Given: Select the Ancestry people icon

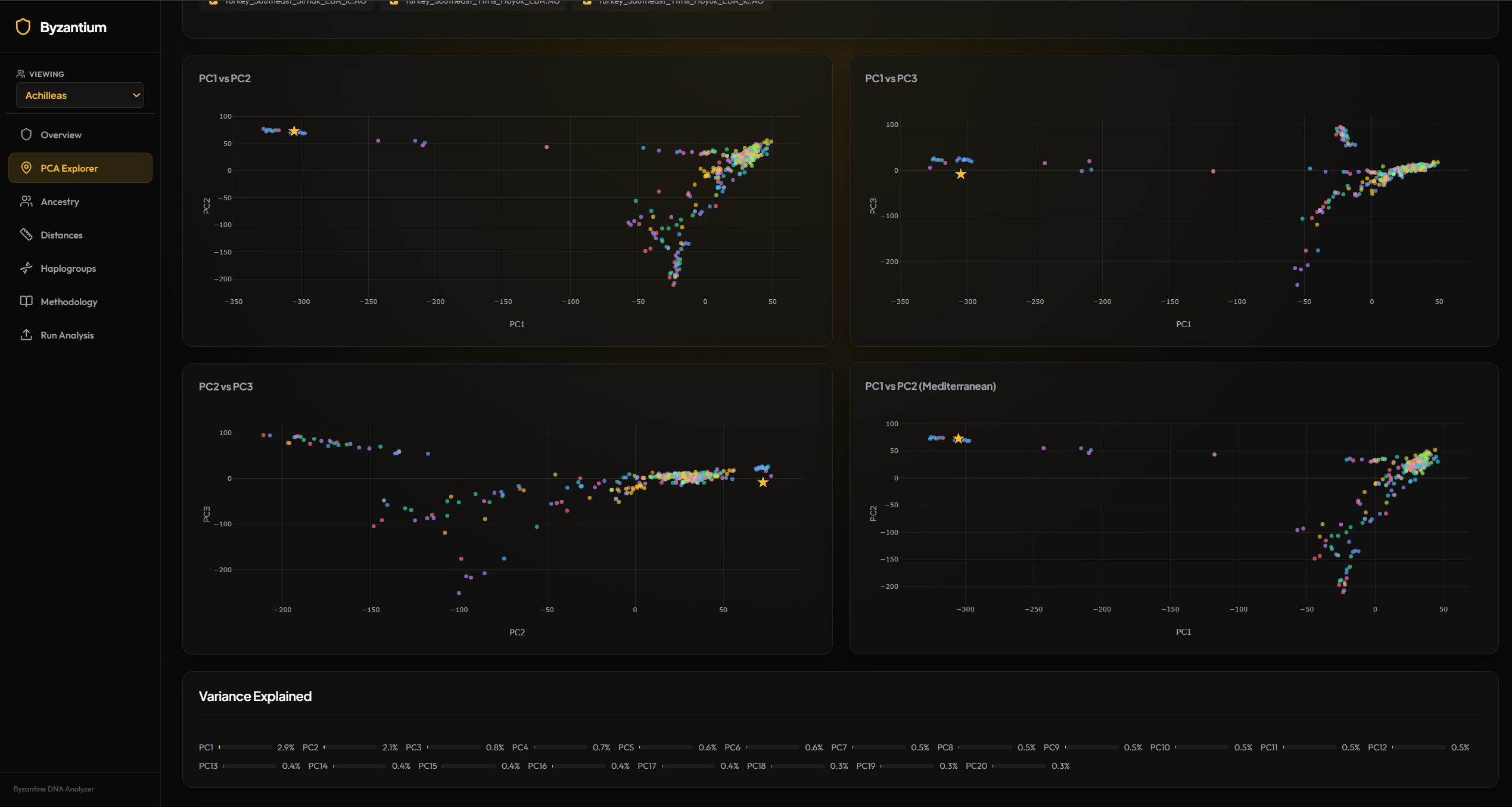Looking at the screenshot, I should click(x=26, y=201).
